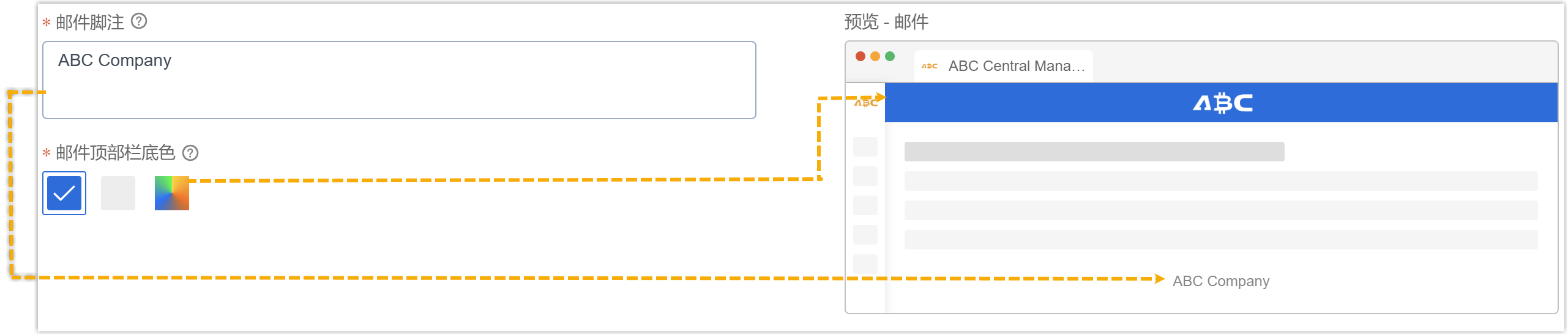Click the 邮件顶部栏底色 field label
The image size is (1568, 335).
(x=115, y=153)
